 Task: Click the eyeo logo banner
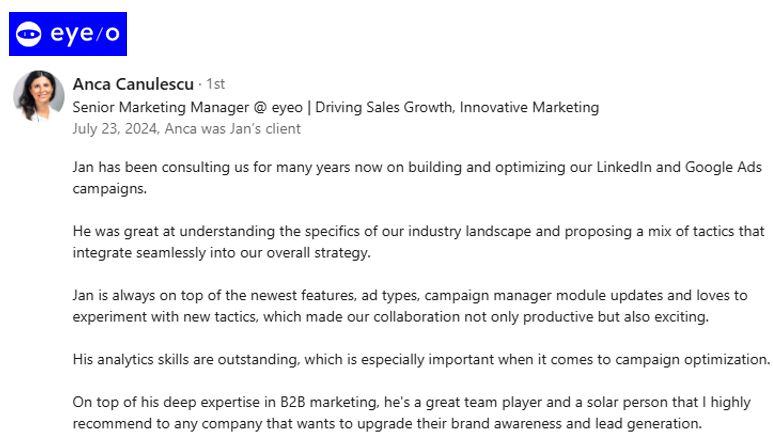point(68,34)
